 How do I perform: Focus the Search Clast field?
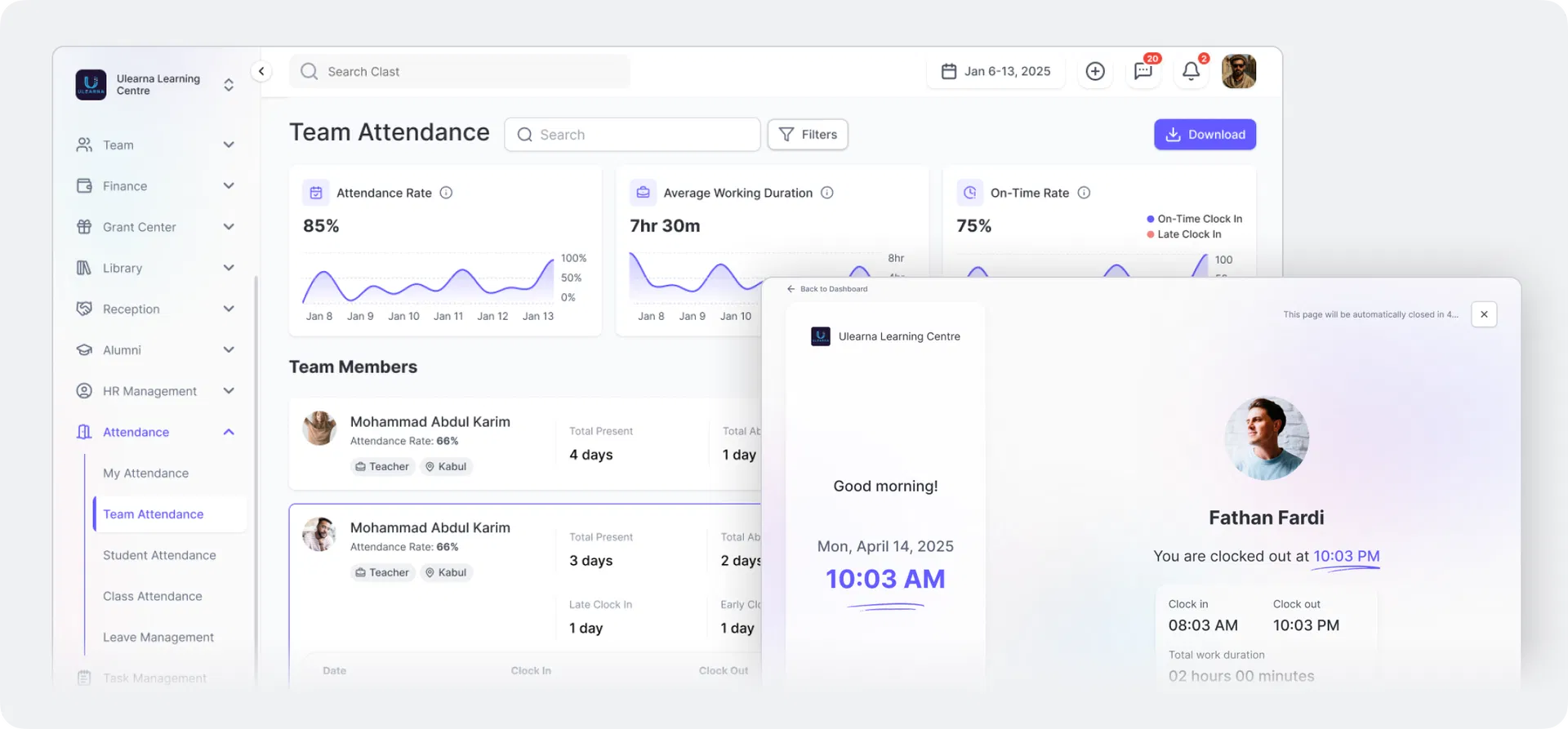460,72
